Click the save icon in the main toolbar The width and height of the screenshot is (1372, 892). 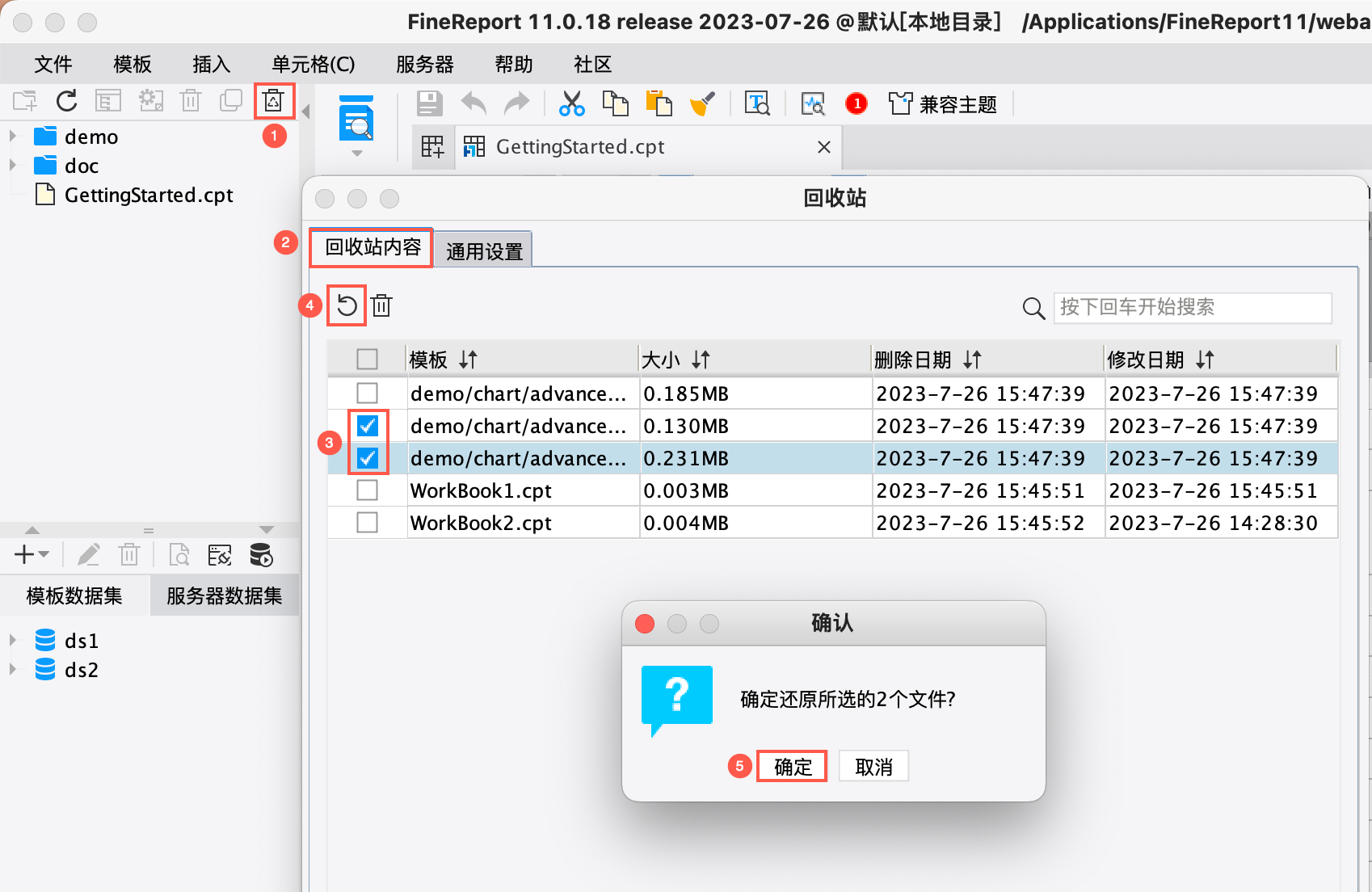(x=430, y=103)
